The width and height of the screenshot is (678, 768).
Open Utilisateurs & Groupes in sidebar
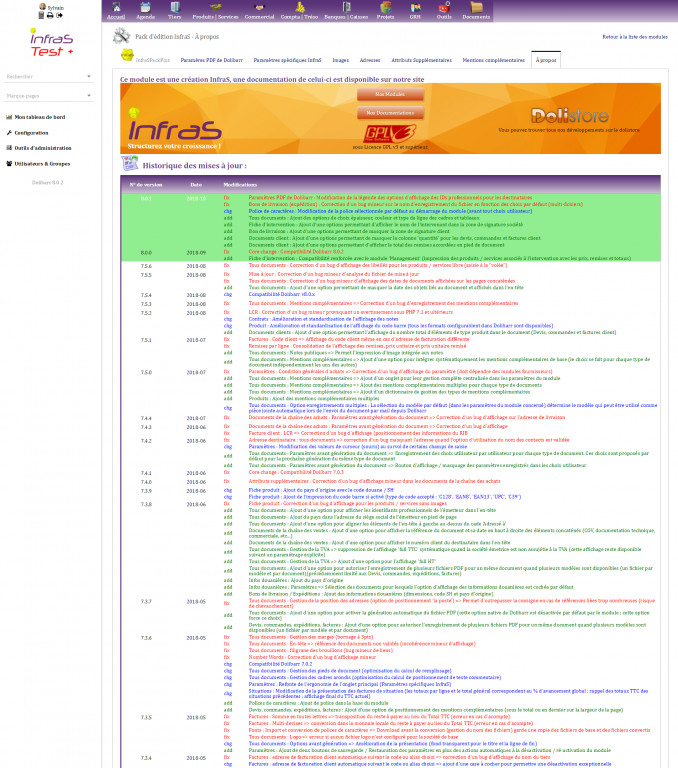coord(38,164)
